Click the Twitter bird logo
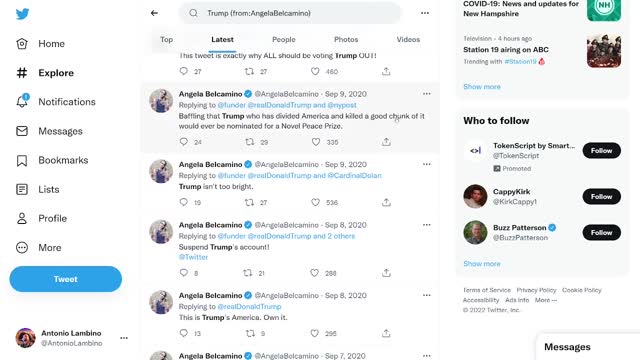This screenshot has width=640, height=360. point(22,14)
